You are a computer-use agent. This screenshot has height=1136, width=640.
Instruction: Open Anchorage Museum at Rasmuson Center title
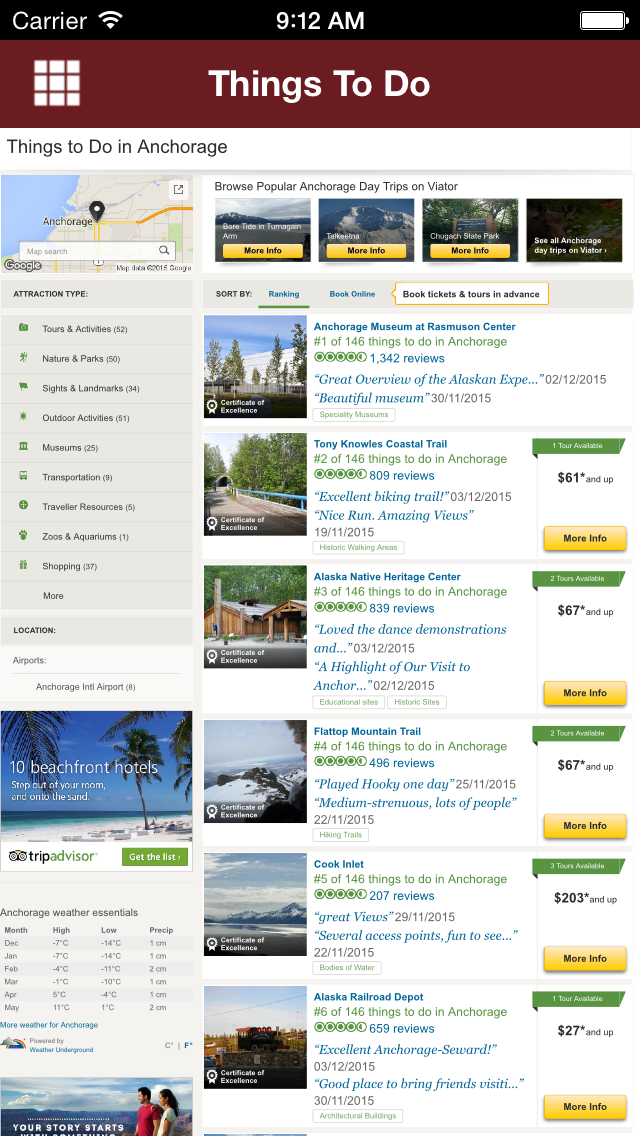tap(415, 327)
